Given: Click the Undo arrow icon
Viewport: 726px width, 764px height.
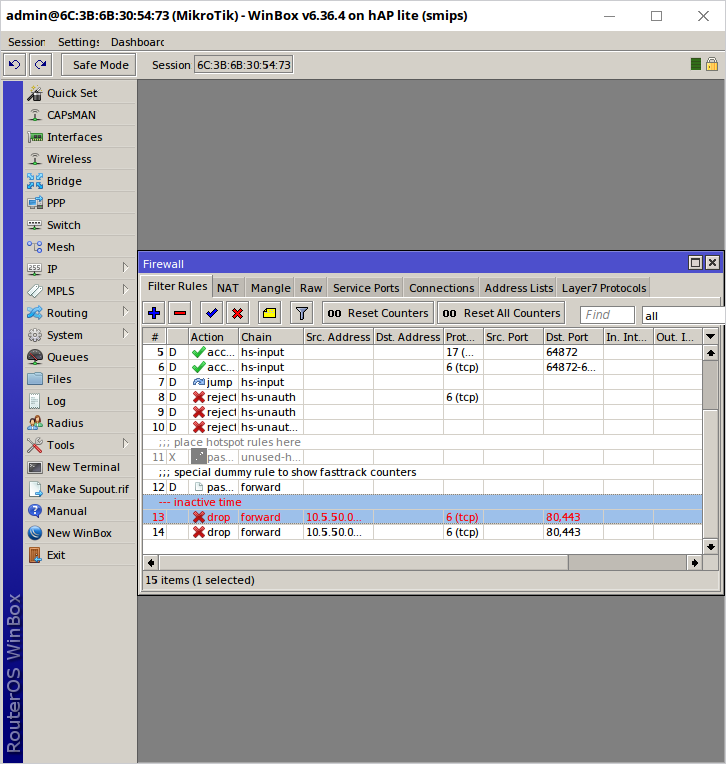Looking at the screenshot, I should [x=15, y=65].
